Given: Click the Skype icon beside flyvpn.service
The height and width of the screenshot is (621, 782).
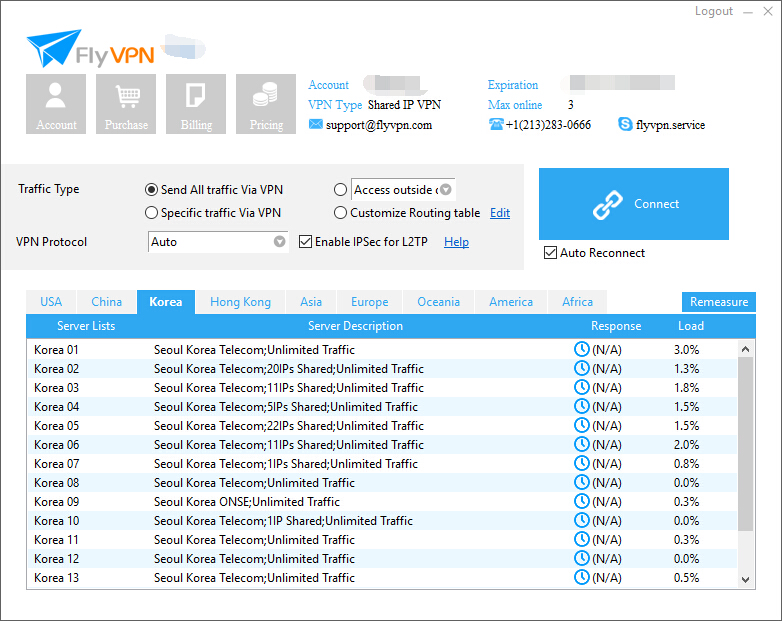Looking at the screenshot, I should [x=625, y=124].
